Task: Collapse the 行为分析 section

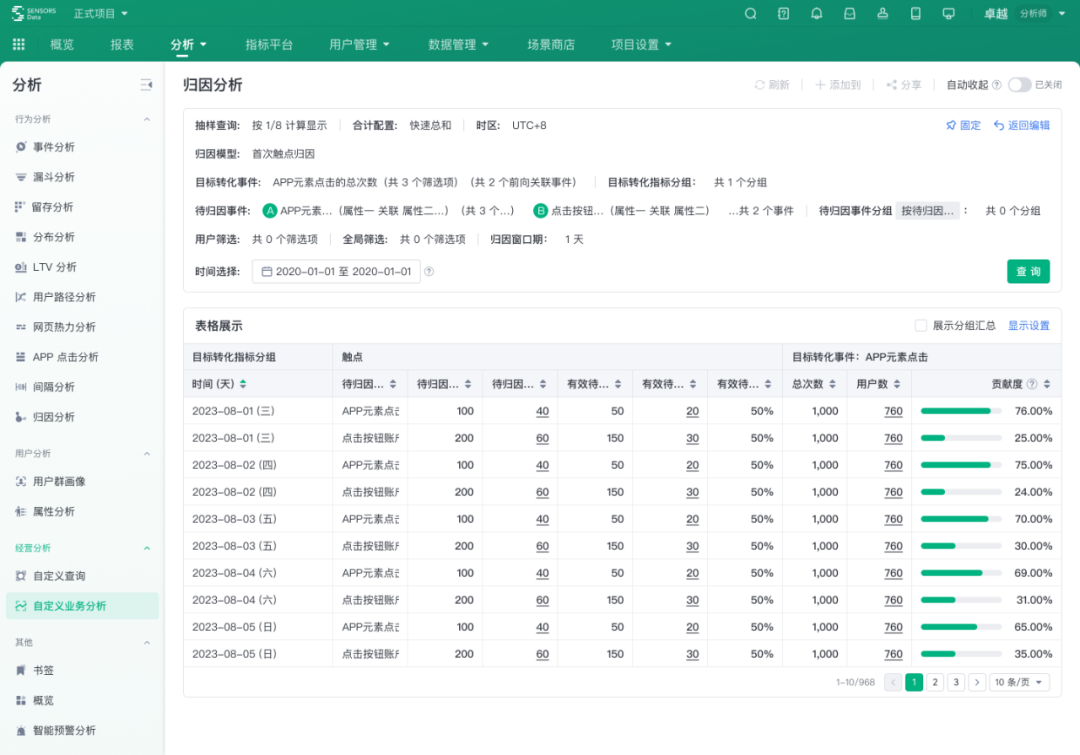Action: click(148, 118)
